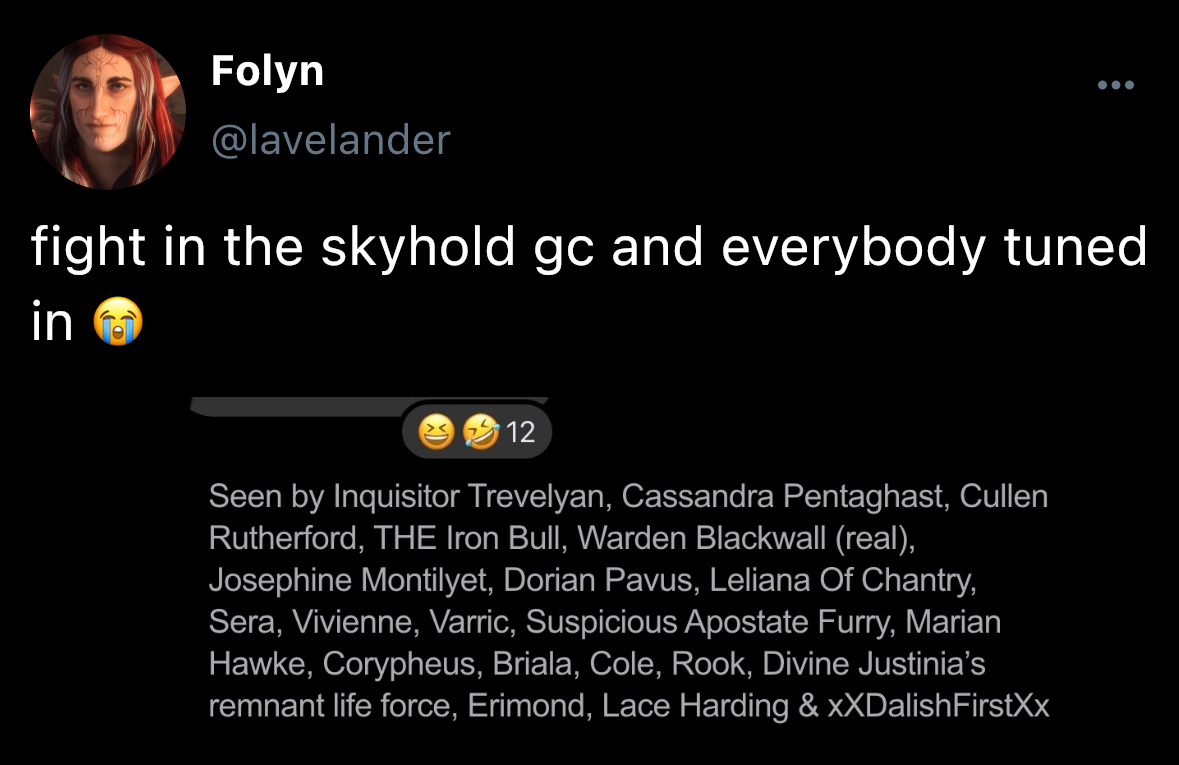The height and width of the screenshot is (765, 1179).
Task: Click 'THE Iron Bull' in seen list
Action: (465, 538)
